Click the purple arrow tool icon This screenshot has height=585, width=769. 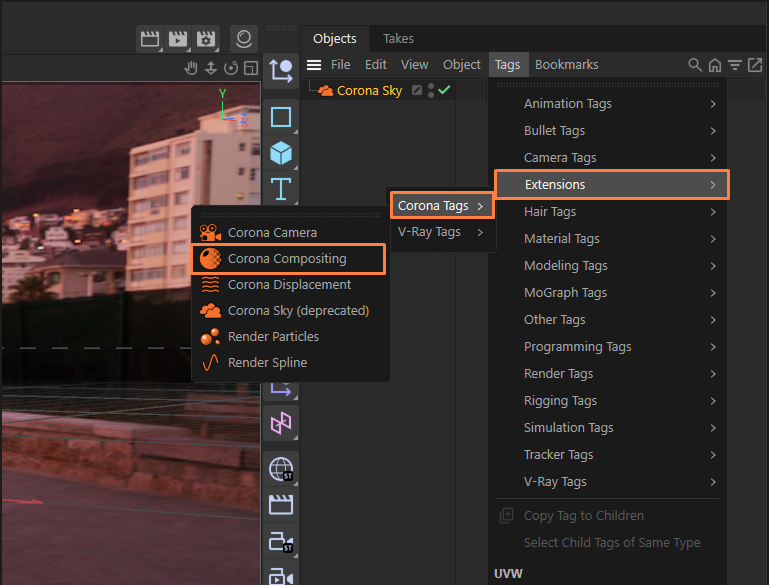click(281, 389)
